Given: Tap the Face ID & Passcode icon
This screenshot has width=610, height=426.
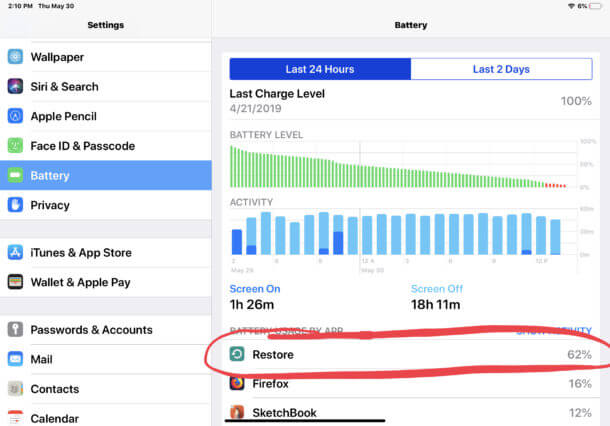Looking at the screenshot, I should [15, 146].
